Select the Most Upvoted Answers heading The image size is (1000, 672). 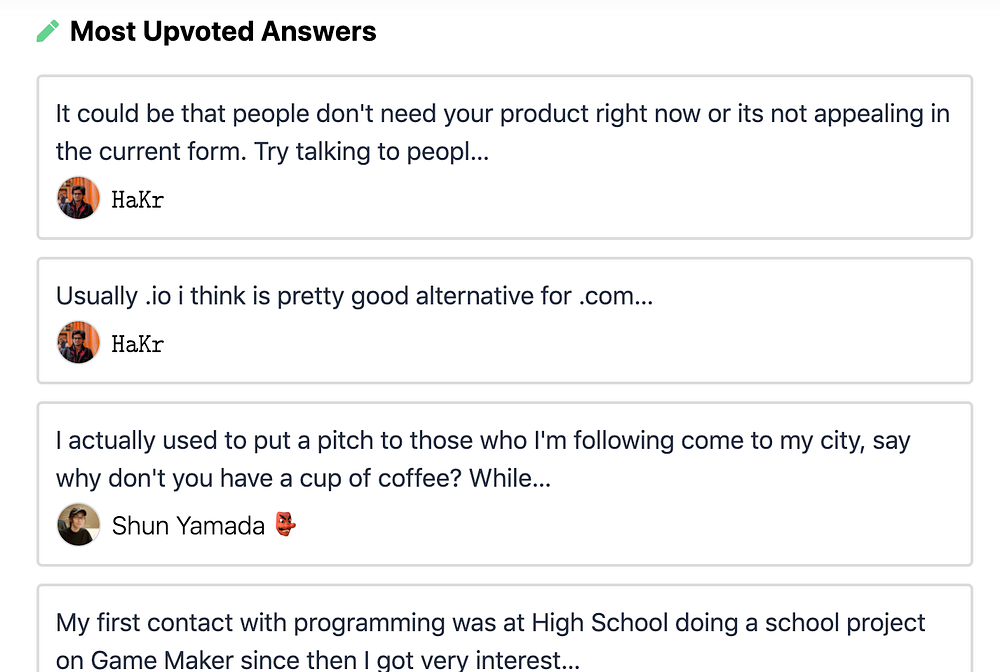(223, 32)
